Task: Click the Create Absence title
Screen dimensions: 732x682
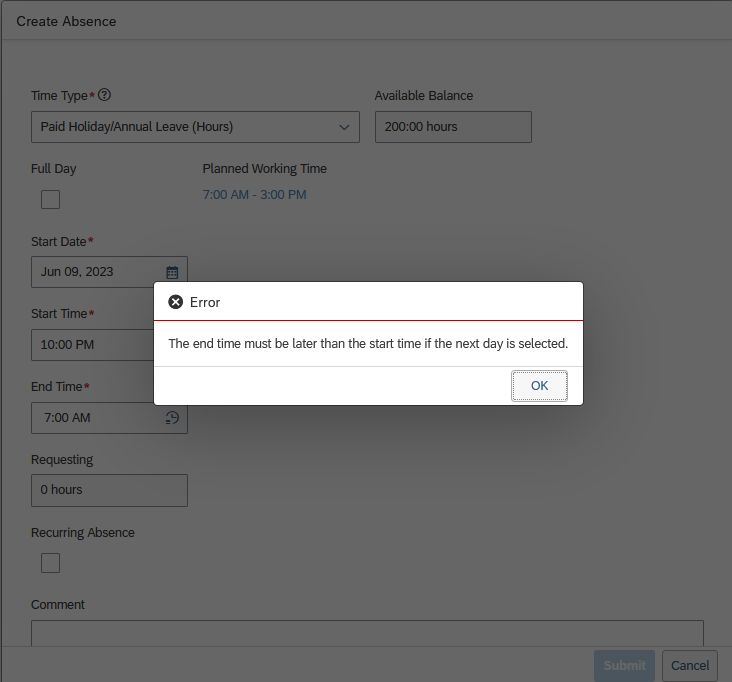Action: point(66,21)
